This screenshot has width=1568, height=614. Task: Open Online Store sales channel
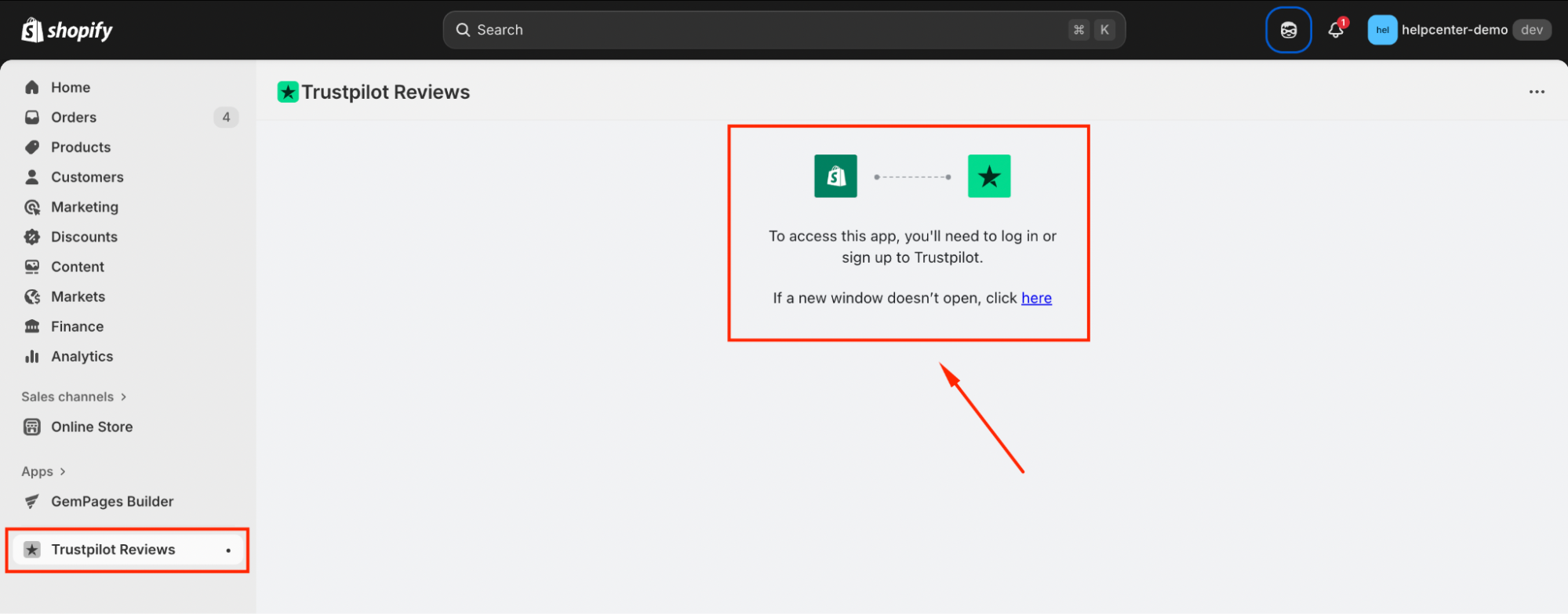pos(92,427)
